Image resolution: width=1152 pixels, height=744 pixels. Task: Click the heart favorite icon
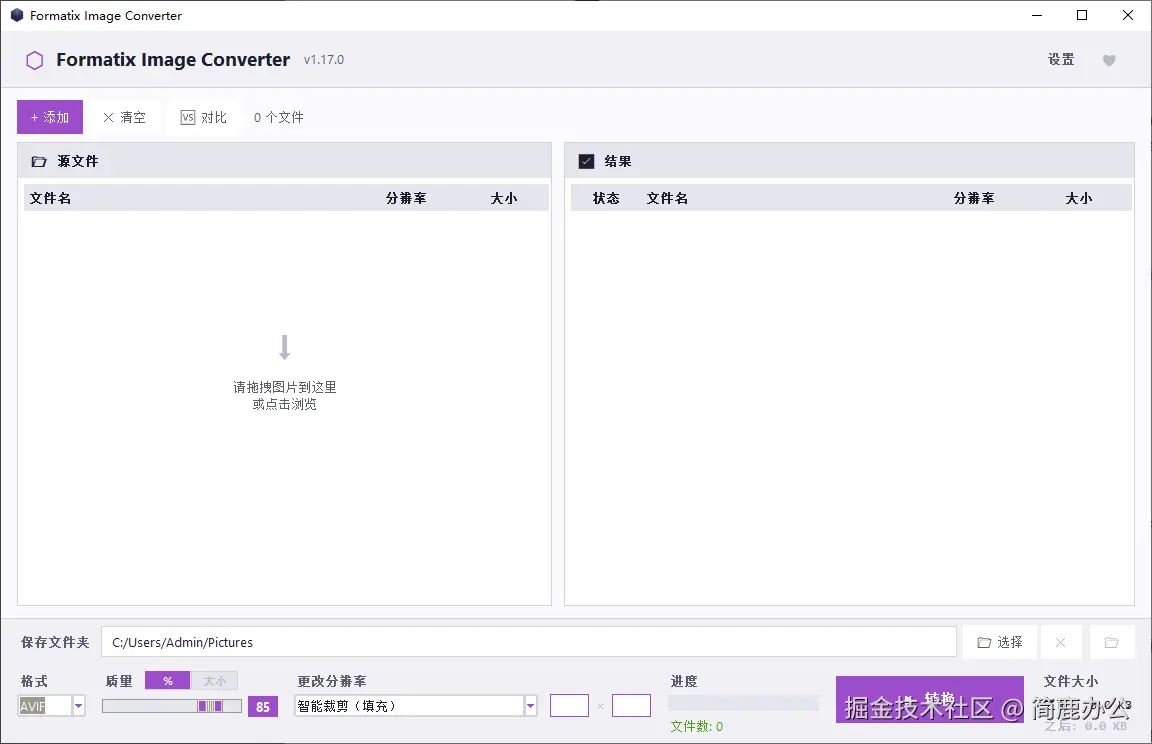[x=1109, y=60]
